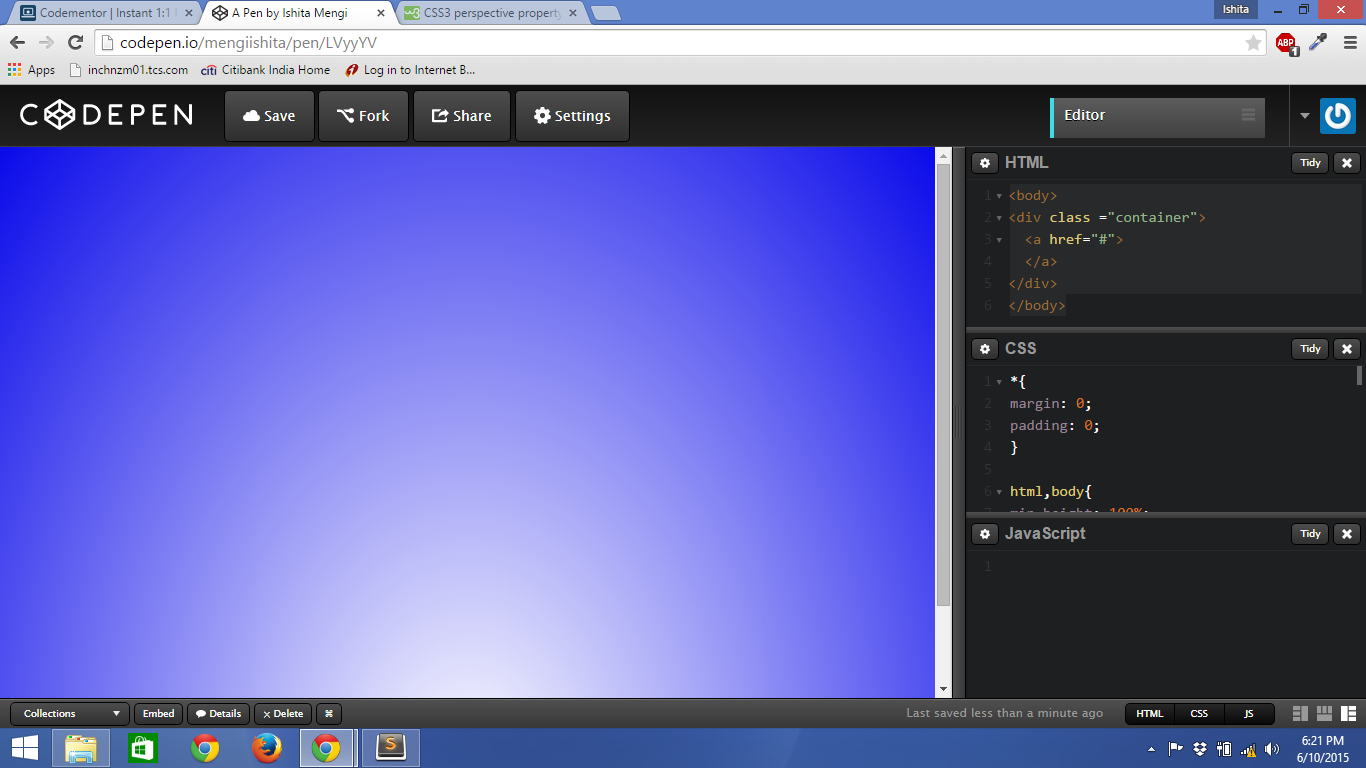Image resolution: width=1366 pixels, height=768 pixels.
Task: Fork the current pen
Action: tap(363, 115)
